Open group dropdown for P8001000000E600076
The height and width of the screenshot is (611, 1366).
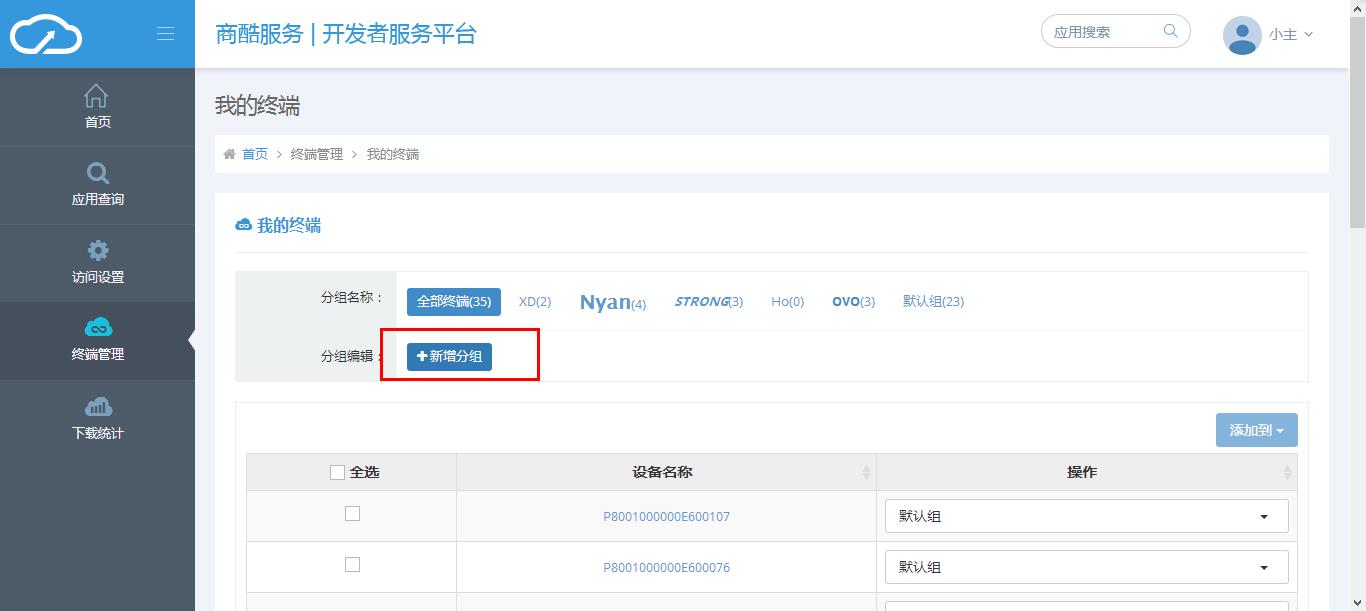pyautogui.click(x=1087, y=567)
